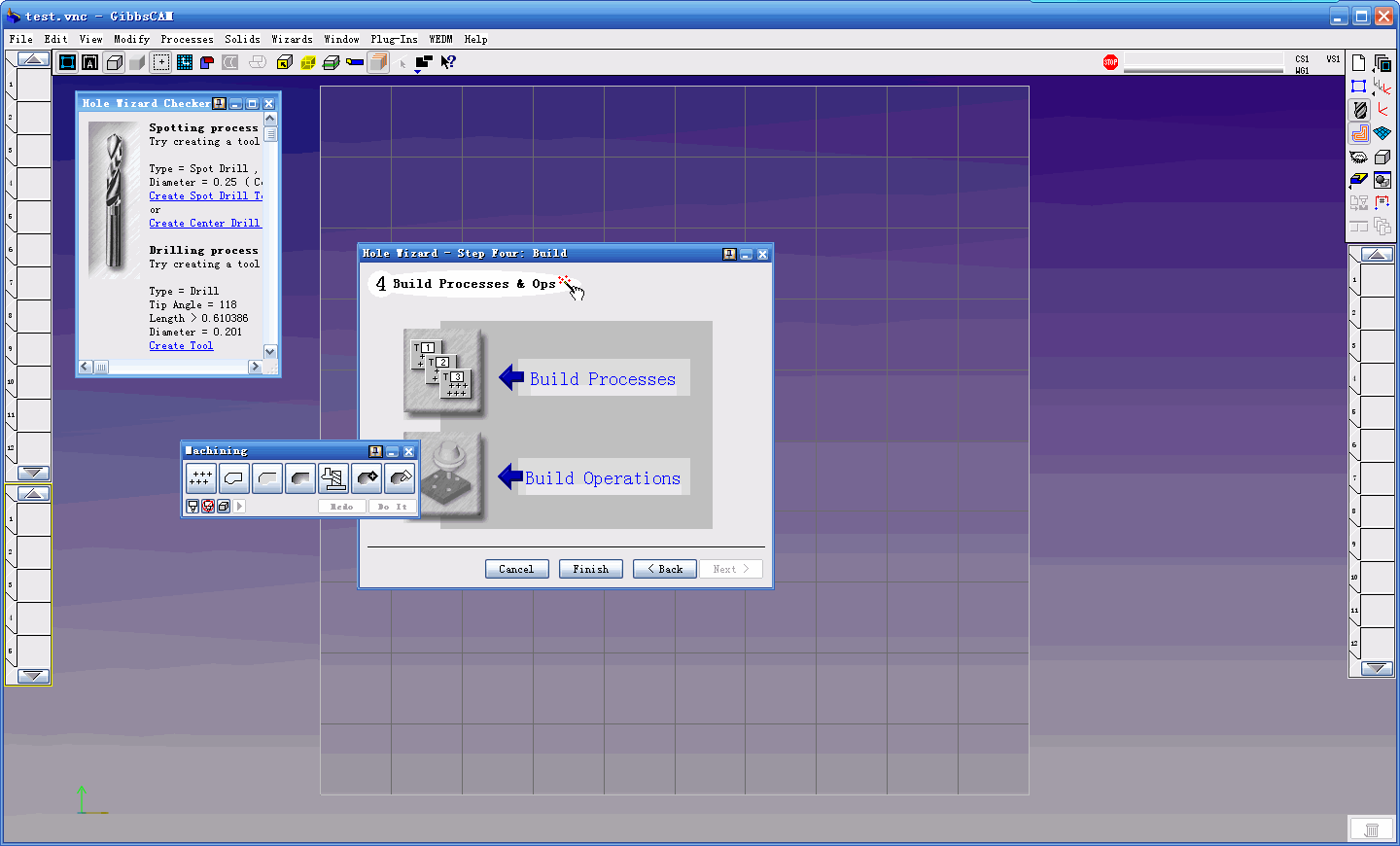Pin the Hole Wizard Checker window
The width and height of the screenshot is (1400, 846).
click(x=219, y=103)
